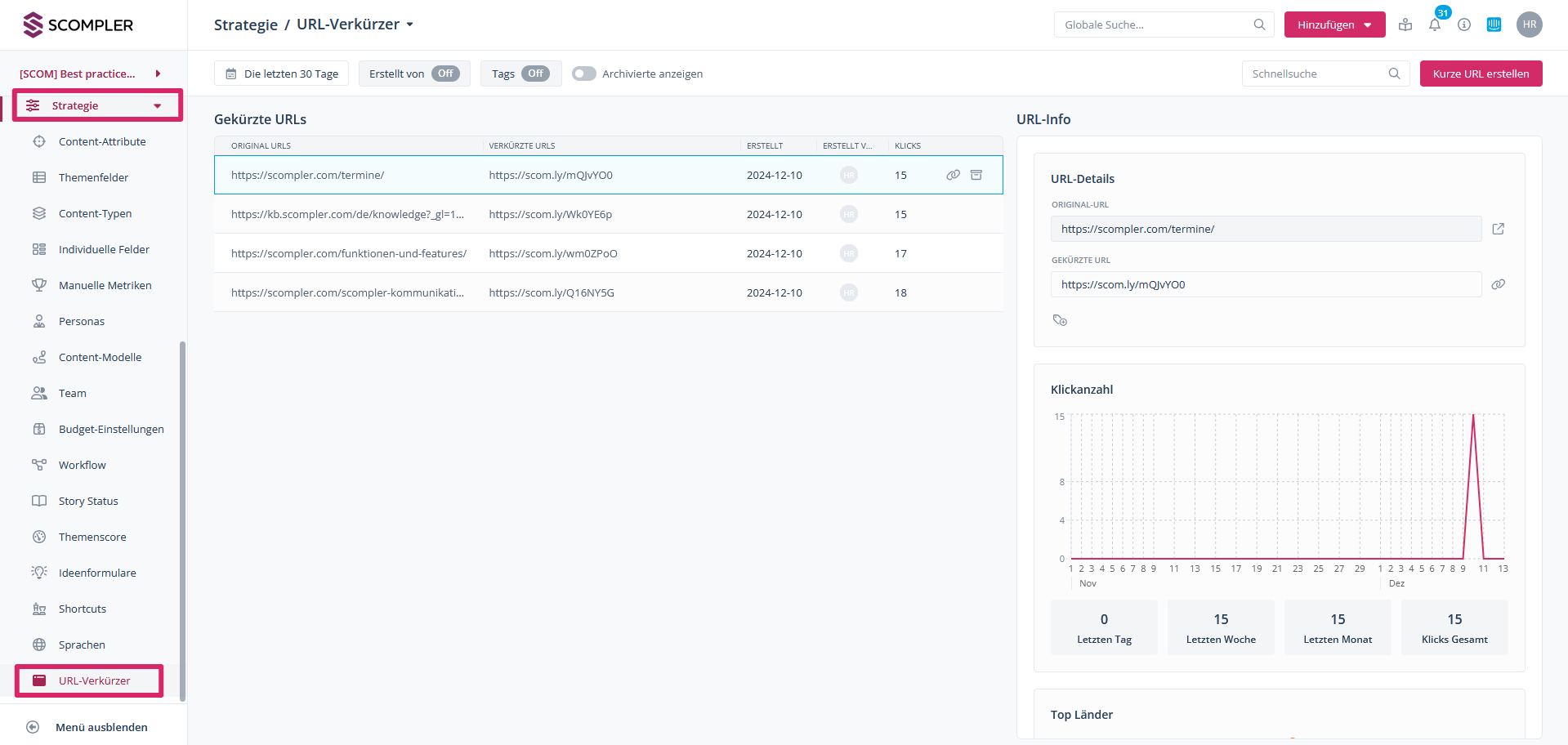1568x745 pixels.
Task: Copy link icon in selected URL row
Action: [953, 175]
